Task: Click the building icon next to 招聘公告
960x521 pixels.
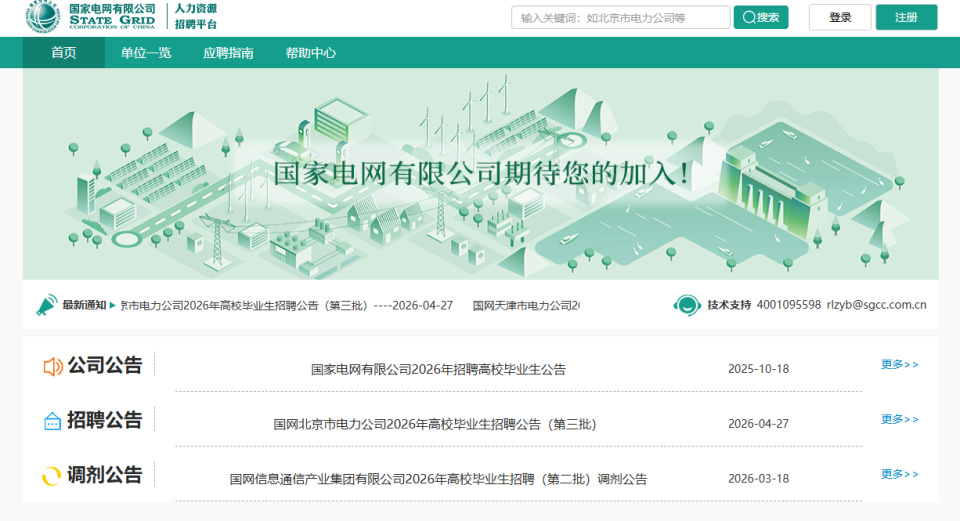Action: click(x=53, y=421)
